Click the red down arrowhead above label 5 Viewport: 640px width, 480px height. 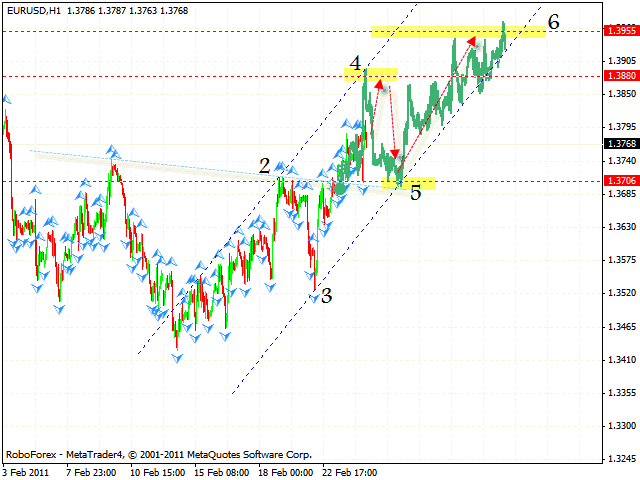click(396, 155)
